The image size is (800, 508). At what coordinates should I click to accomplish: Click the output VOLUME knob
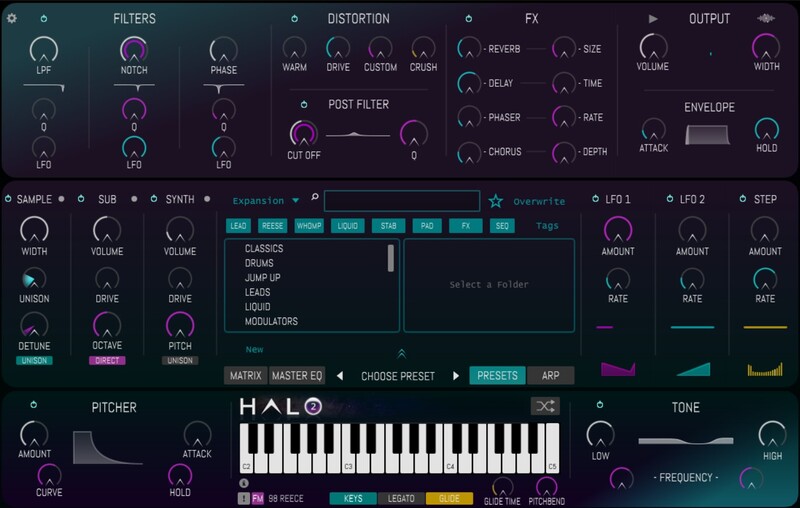coord(653,47)
